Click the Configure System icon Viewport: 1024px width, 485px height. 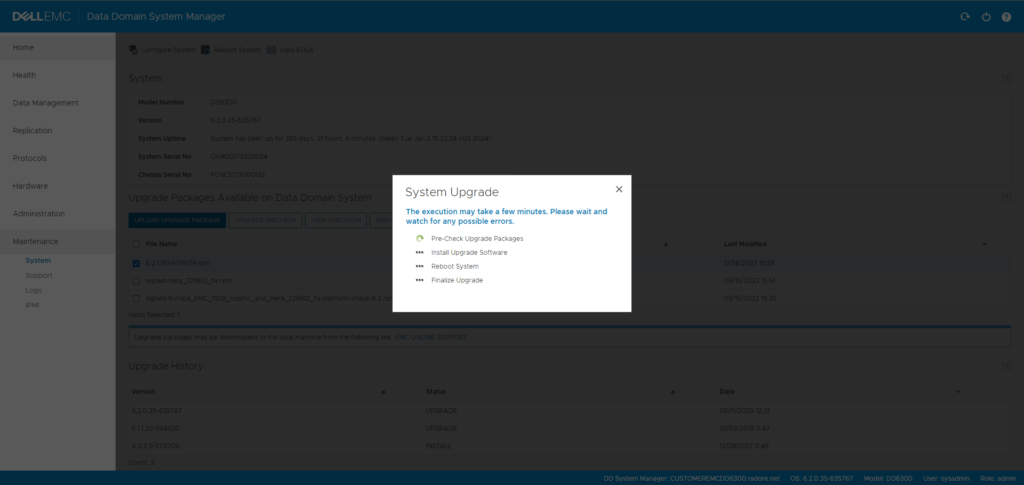pos(134,50)
